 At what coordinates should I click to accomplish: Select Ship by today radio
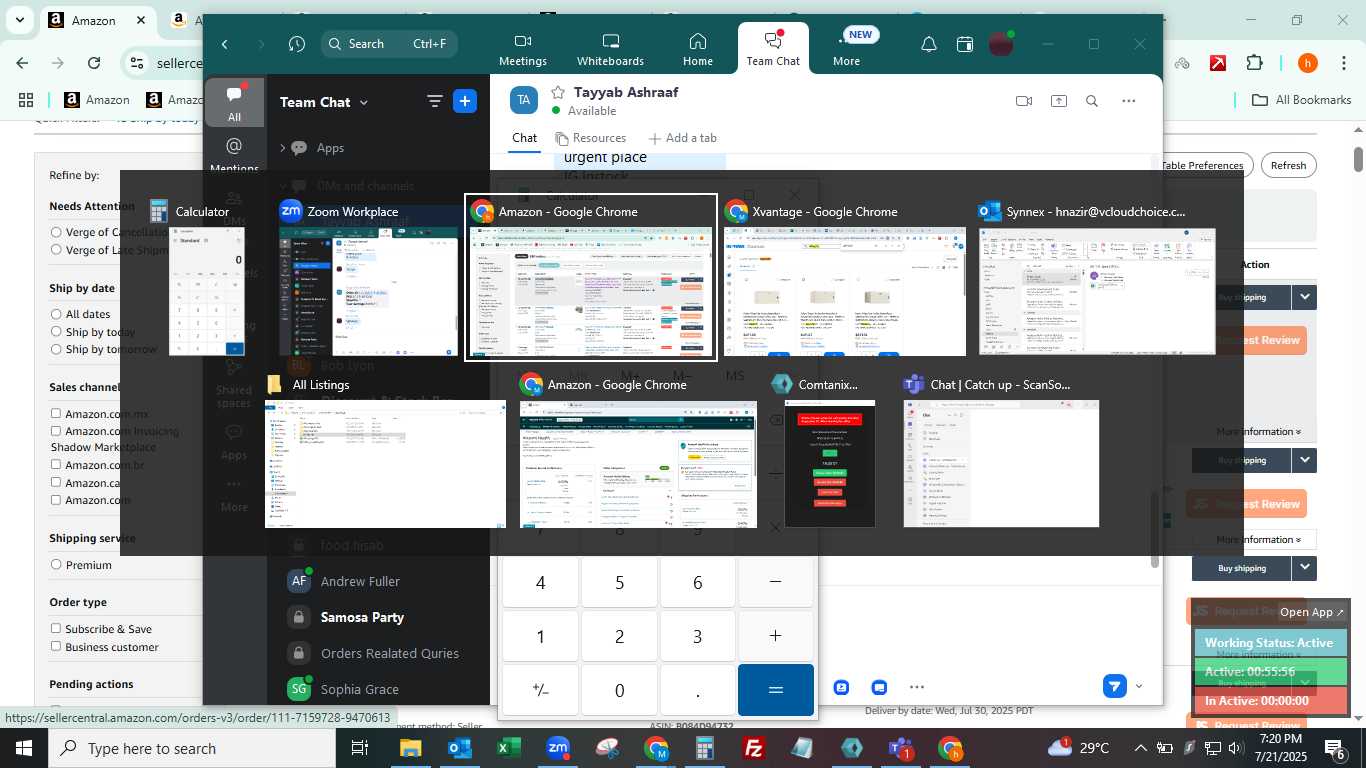56,332
